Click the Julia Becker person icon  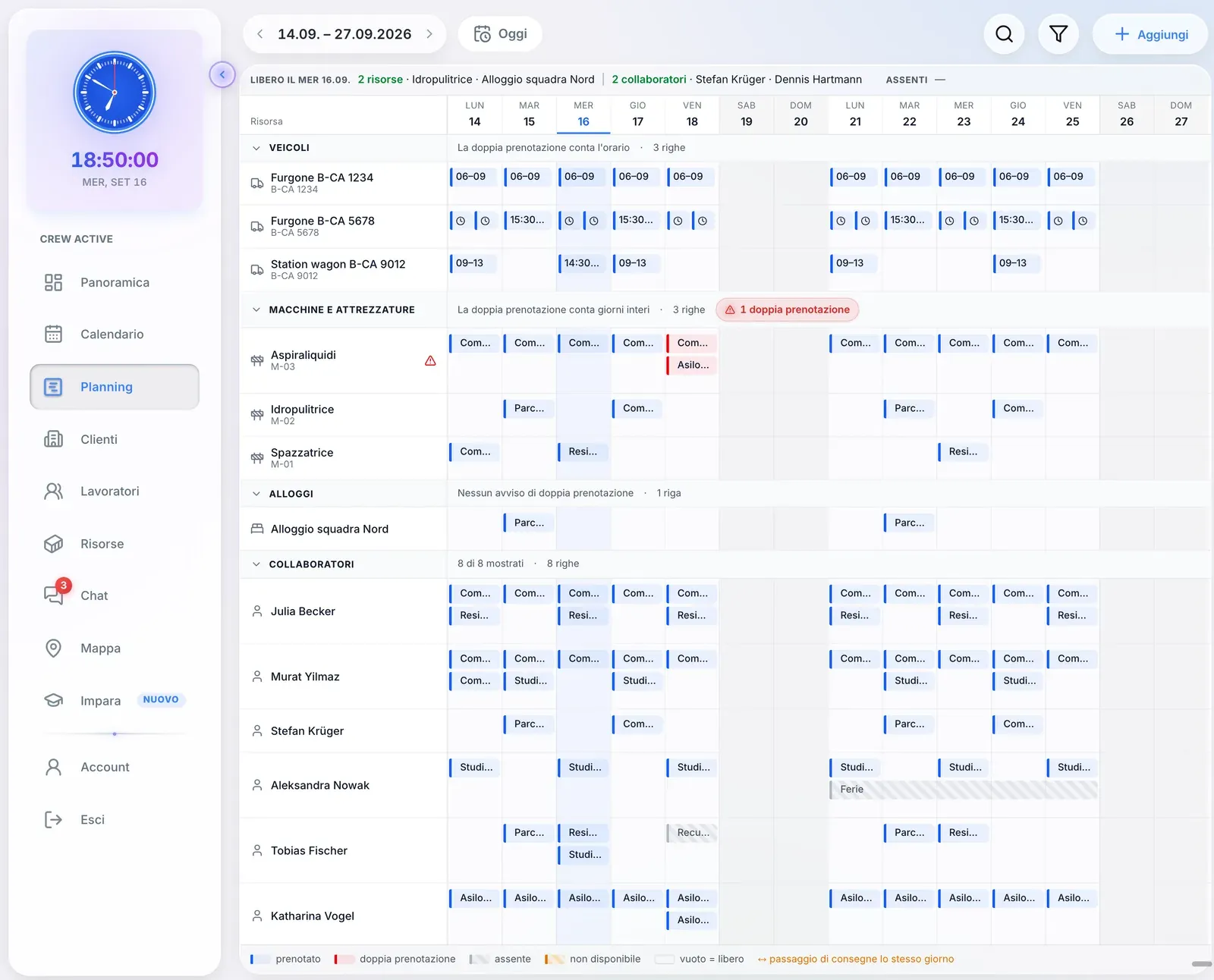click(257, 611)
